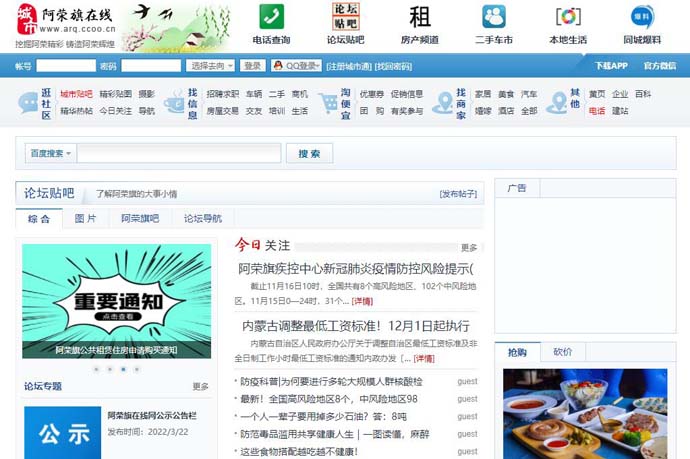The image size is (690, 459).
Task: Click the 搜索 search button
Action: 309,154
